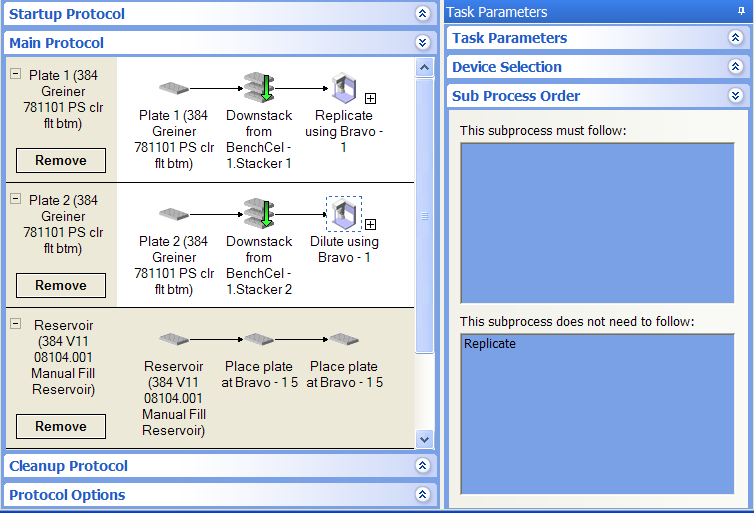Click the second Place plate at Bravo icon
This screenshot has height=513, width=754.
coord(344,340)
